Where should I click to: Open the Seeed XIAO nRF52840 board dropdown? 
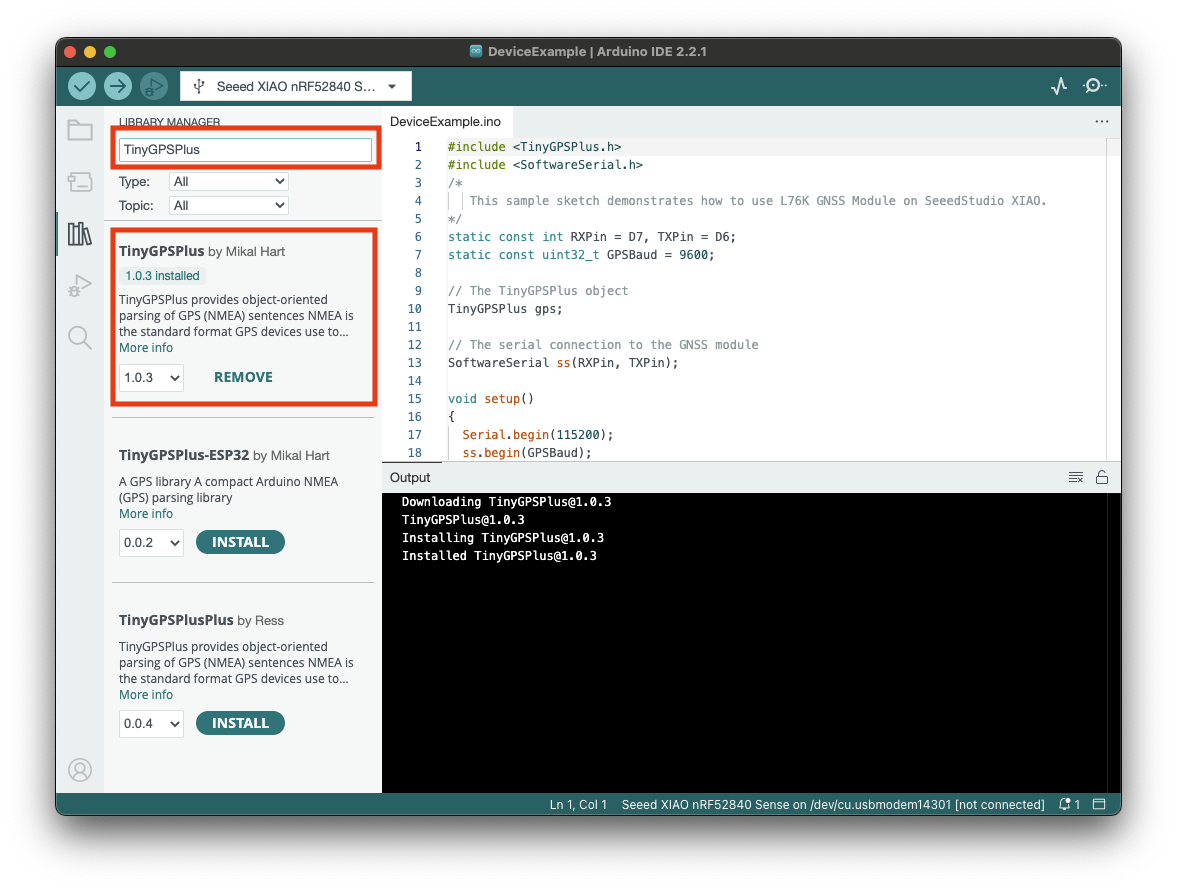(296, 86)
